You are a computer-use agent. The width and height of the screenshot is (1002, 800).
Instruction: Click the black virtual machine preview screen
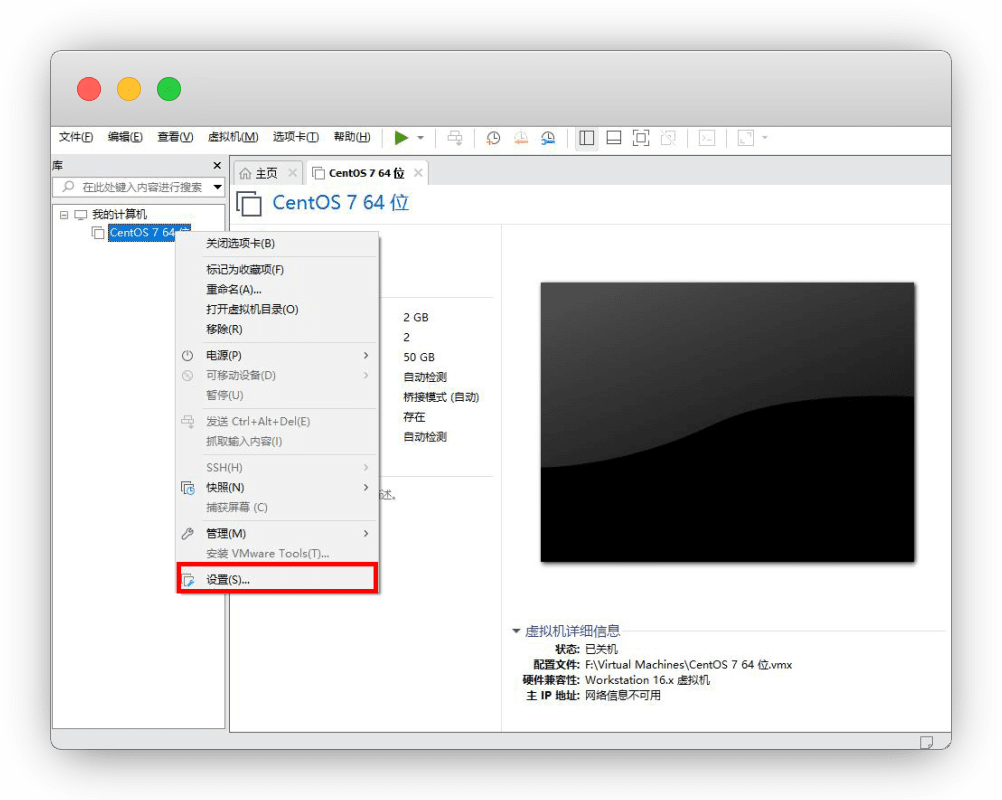727,421
